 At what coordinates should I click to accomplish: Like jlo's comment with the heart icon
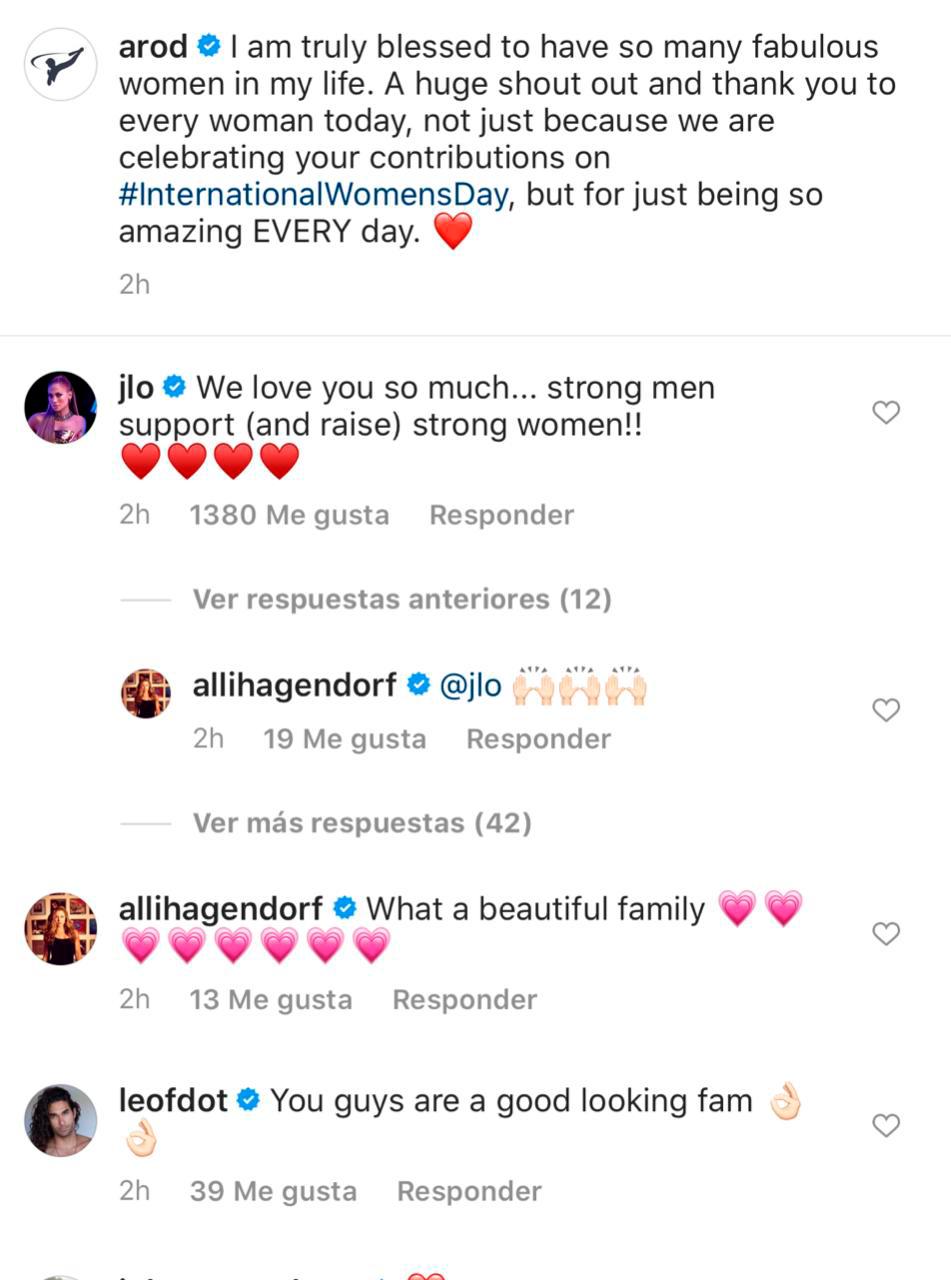[x=886, y=412]
